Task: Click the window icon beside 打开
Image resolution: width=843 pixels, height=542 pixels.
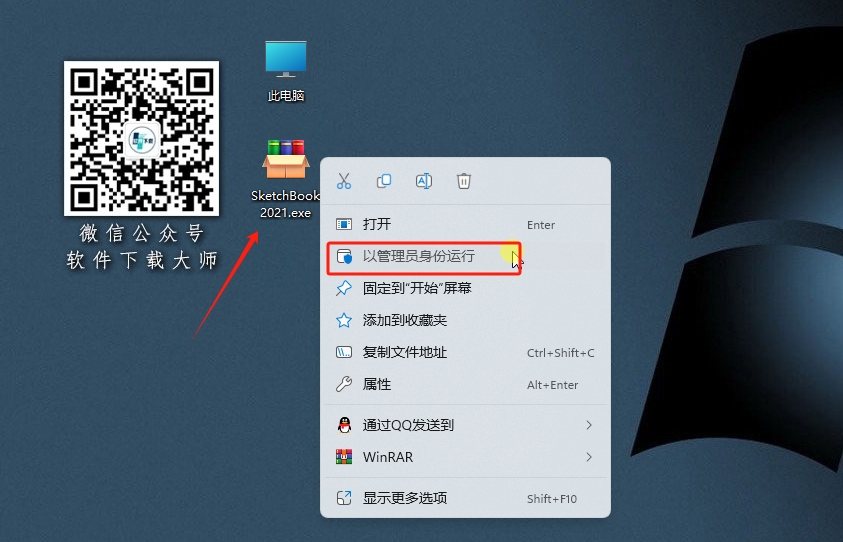Action: click(344, 224)
